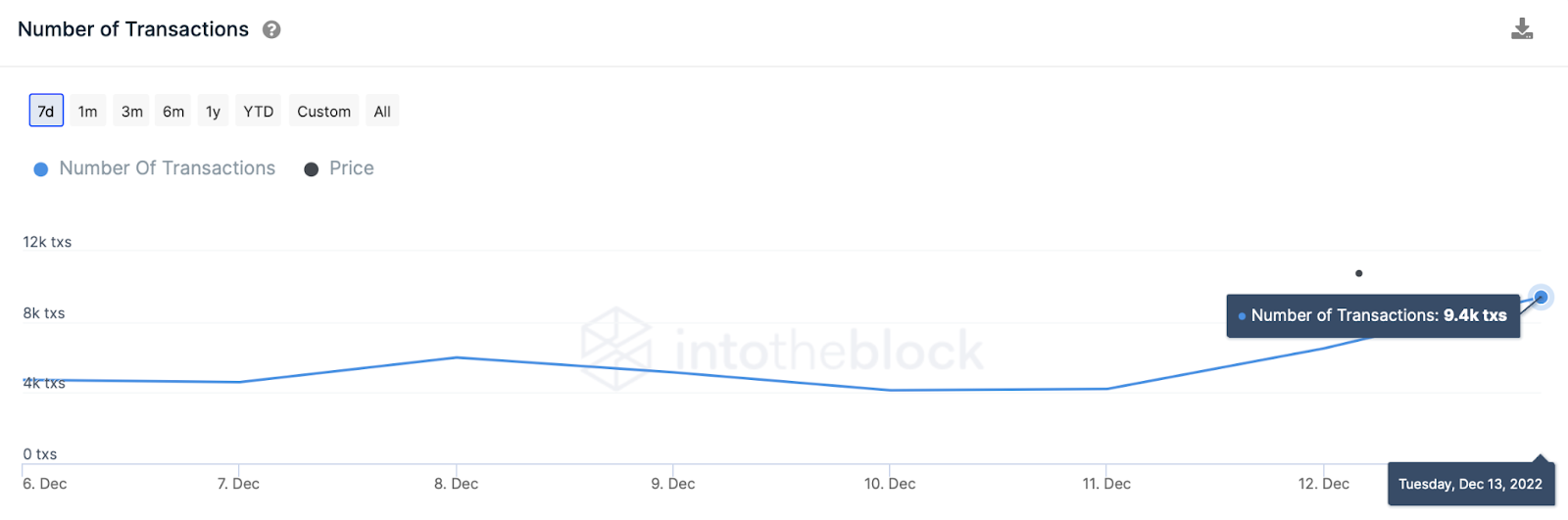The width and height of the screenshot is (1568, 520).
Task: Click the dark Price legend dot
Action: pos(312,169)
